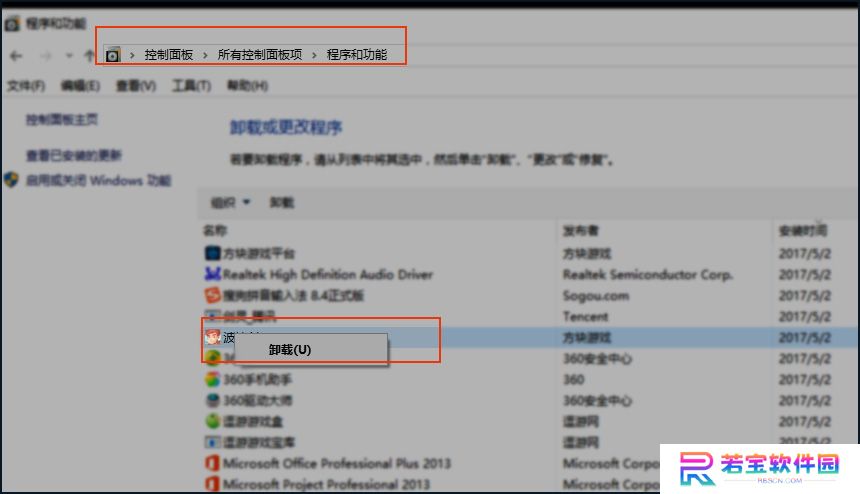Click 方块游戏平台 program icon
Viewport: 860px width, 494px height.
(212, 253)
